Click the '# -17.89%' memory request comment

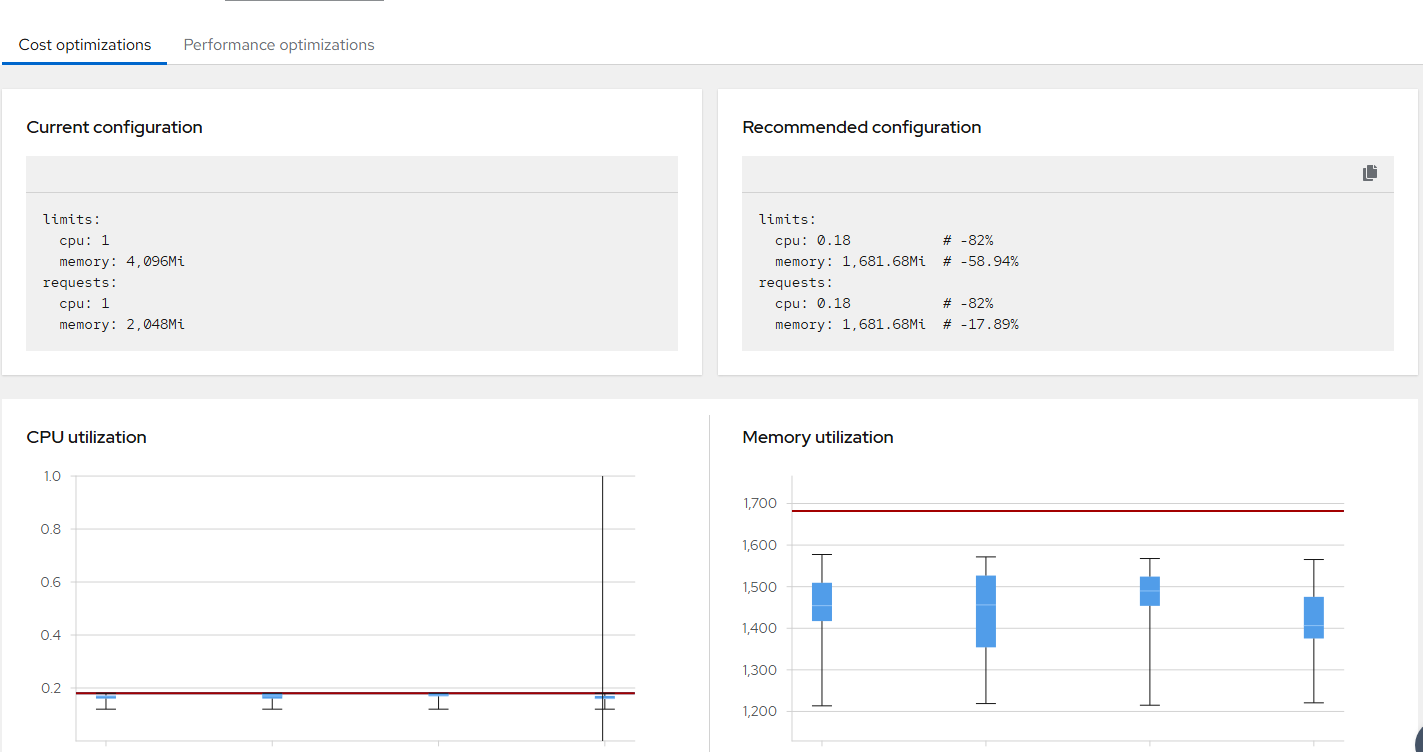(981, 324)
